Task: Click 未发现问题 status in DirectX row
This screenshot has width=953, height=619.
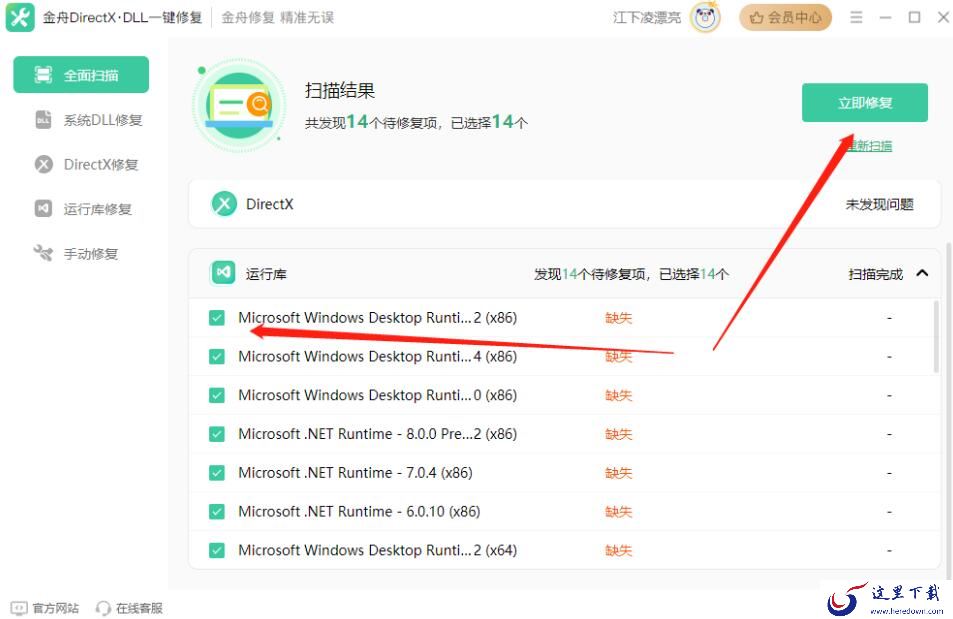Action: (879, 204)
